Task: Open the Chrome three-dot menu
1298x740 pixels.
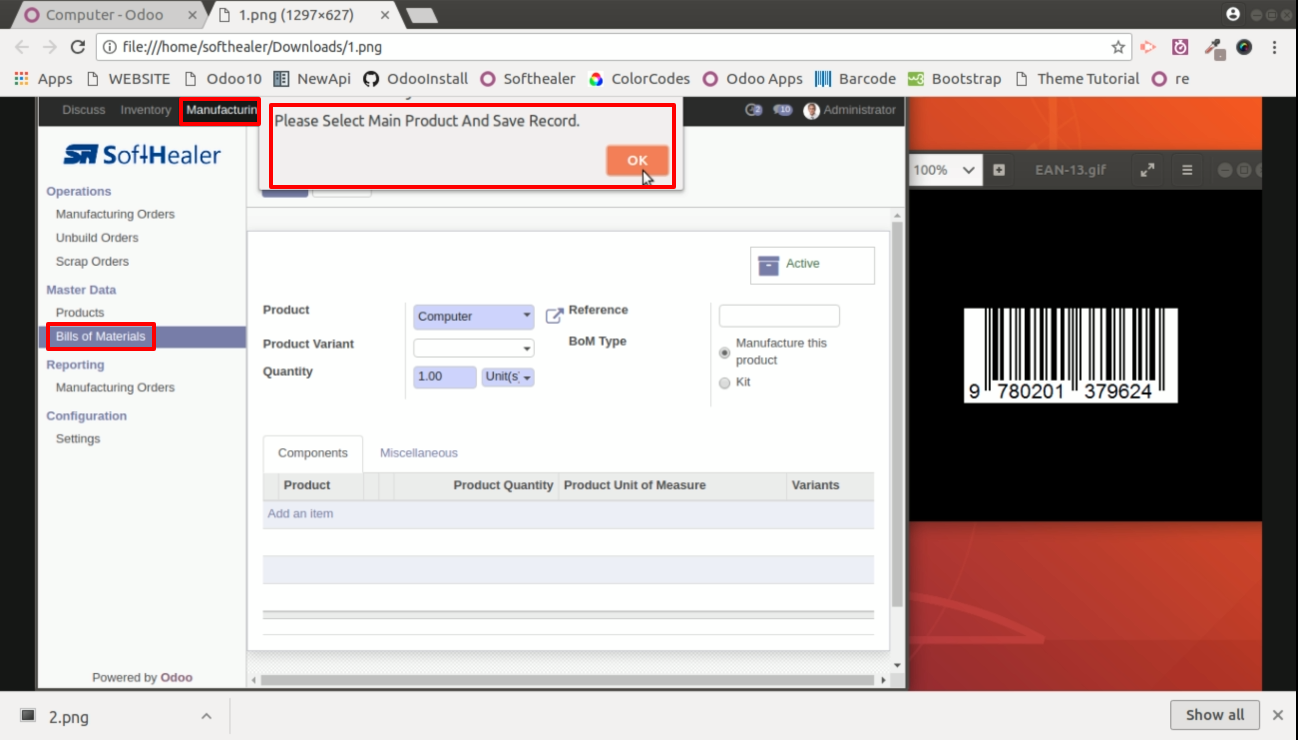Action: [x=1274, y=47]
